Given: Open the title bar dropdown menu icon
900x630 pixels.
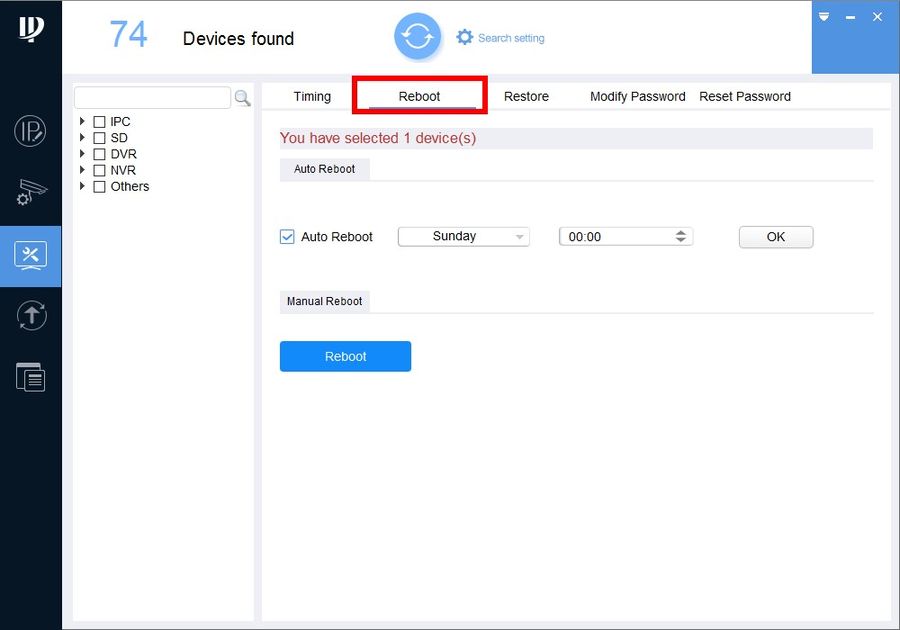Looking at the screenshot, I should tap(824, 17).
